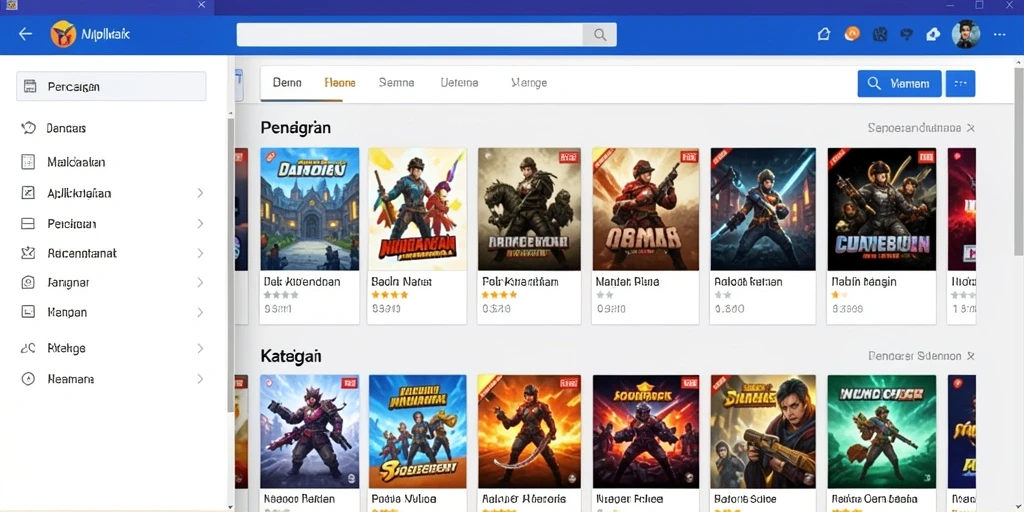The height and width of the screenshot is (512, 1024).
Task: Click the blue Mamam search button
Action: pyautogui.click(x=899, y=84)
